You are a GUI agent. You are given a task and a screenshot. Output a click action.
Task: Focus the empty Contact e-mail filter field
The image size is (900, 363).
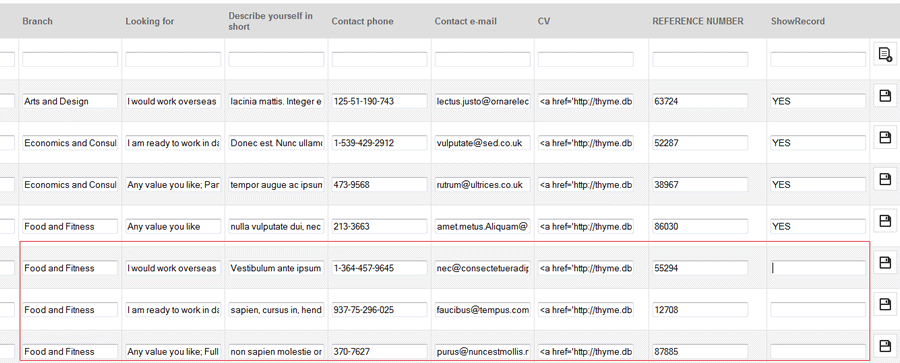tap(483, 59)
